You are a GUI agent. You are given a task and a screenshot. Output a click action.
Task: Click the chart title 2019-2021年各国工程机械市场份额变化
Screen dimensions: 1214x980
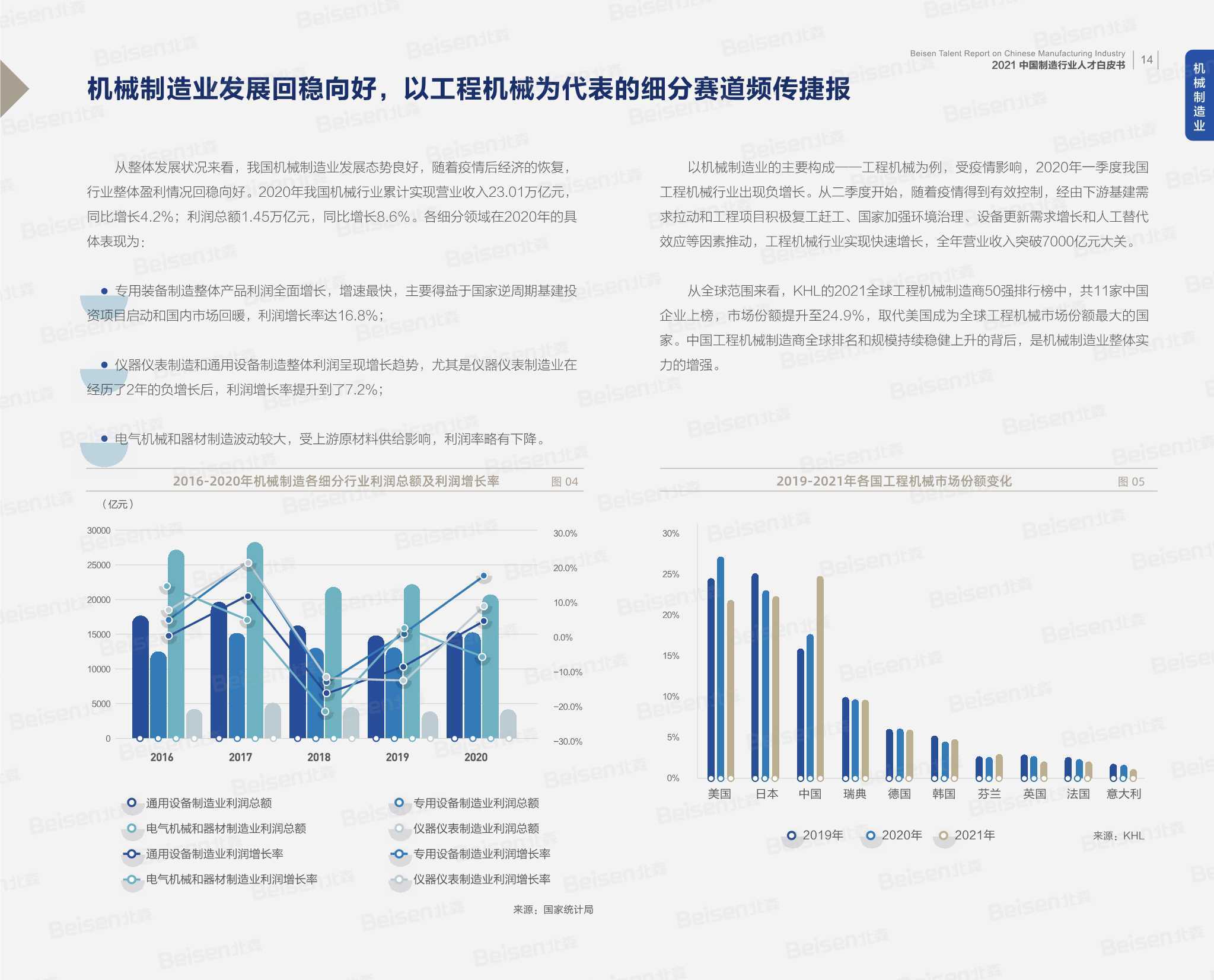pyautogui.click(x=894, y=481)
